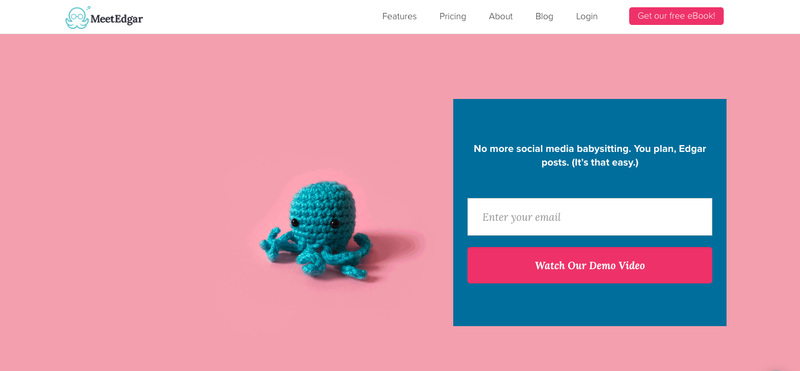Focus the Enter your email field

coord(590,217)
